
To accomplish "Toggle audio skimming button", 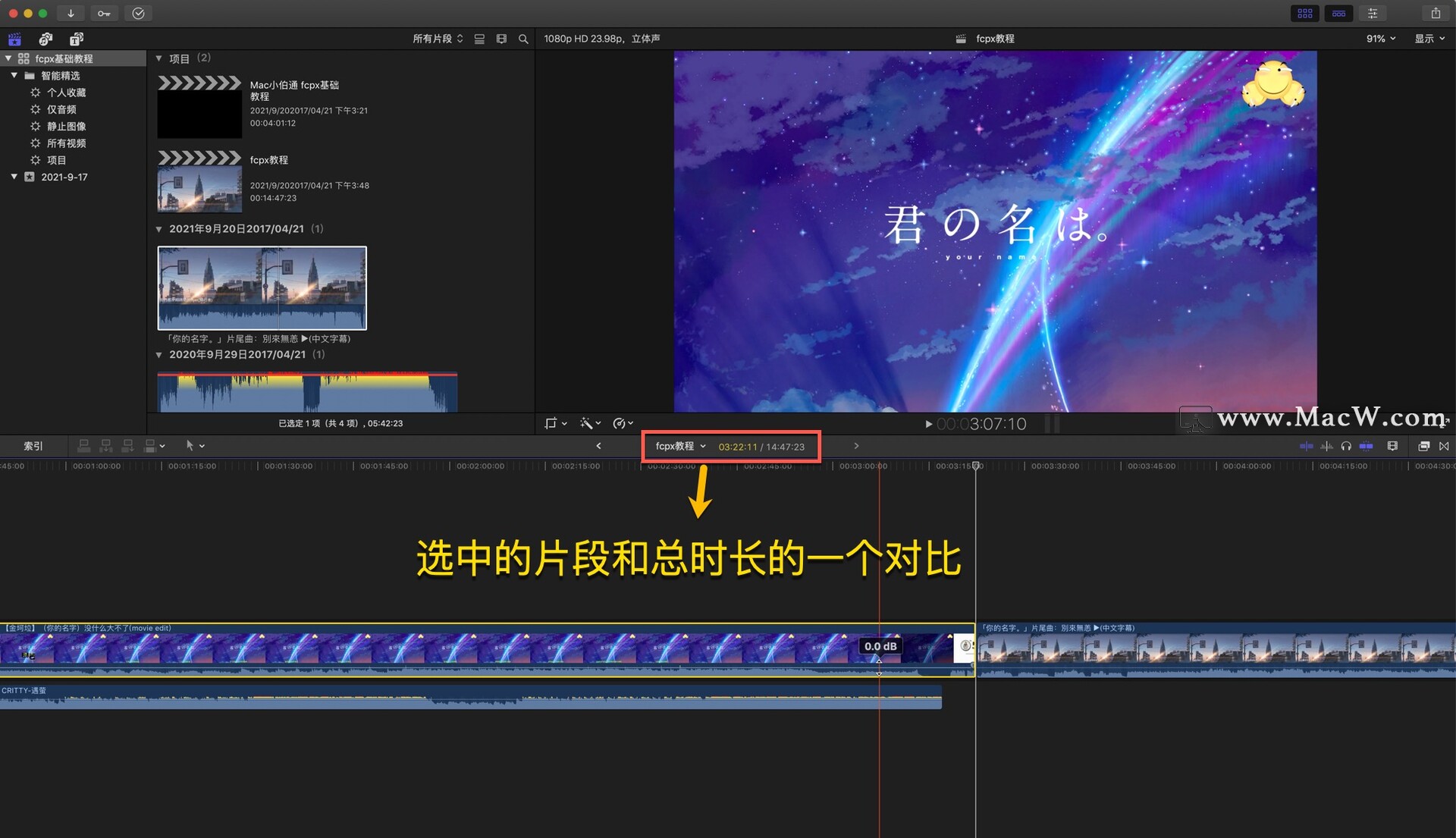I will (1326, 446).
